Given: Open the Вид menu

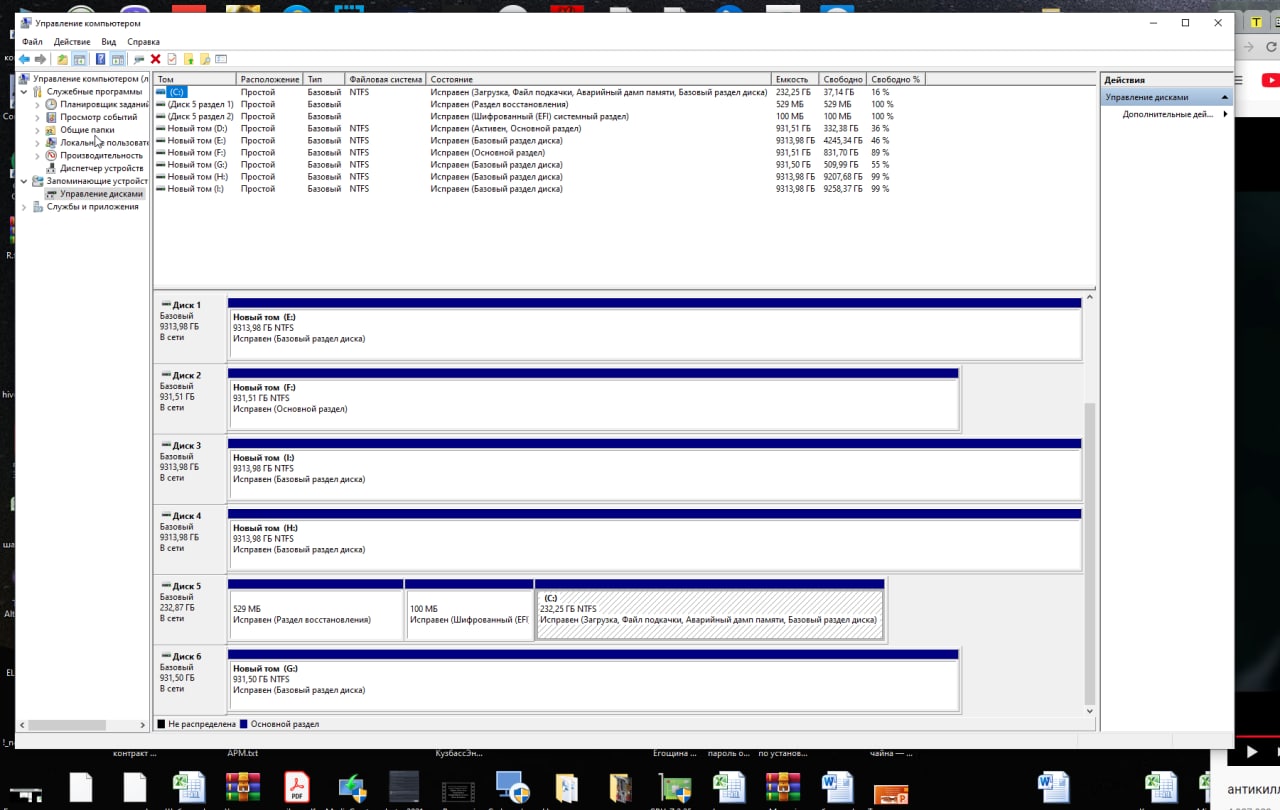Looking at the screenshot, I should (x=108, y=42).
